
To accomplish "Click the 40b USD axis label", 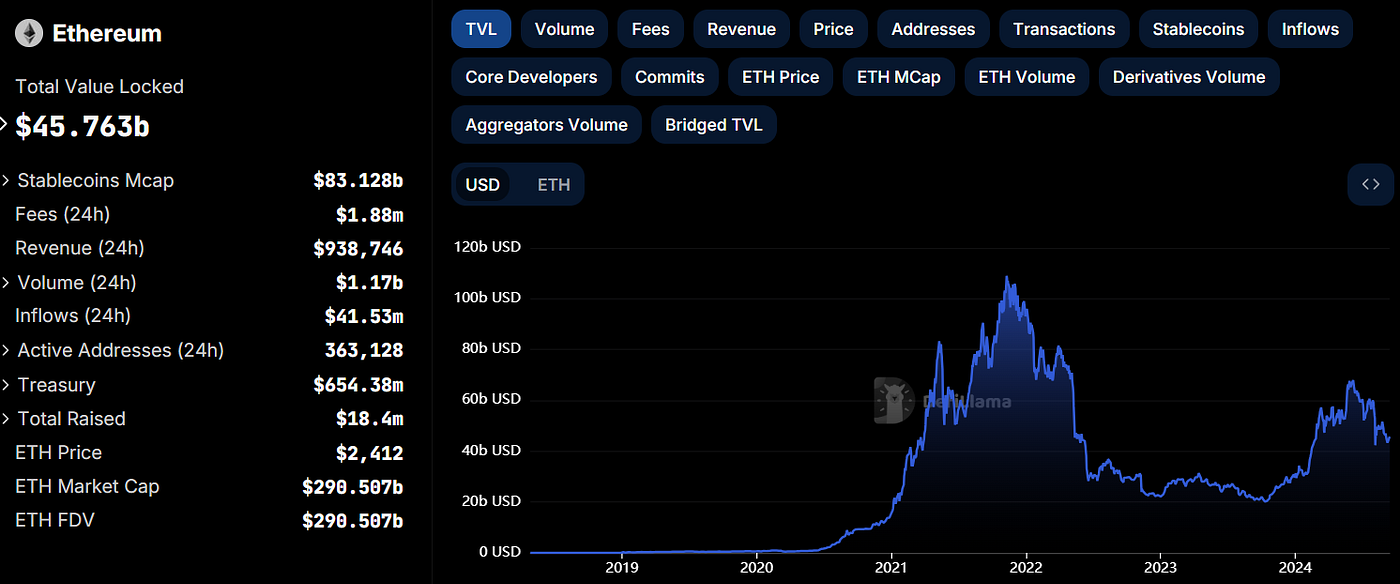I will [490, 450].
